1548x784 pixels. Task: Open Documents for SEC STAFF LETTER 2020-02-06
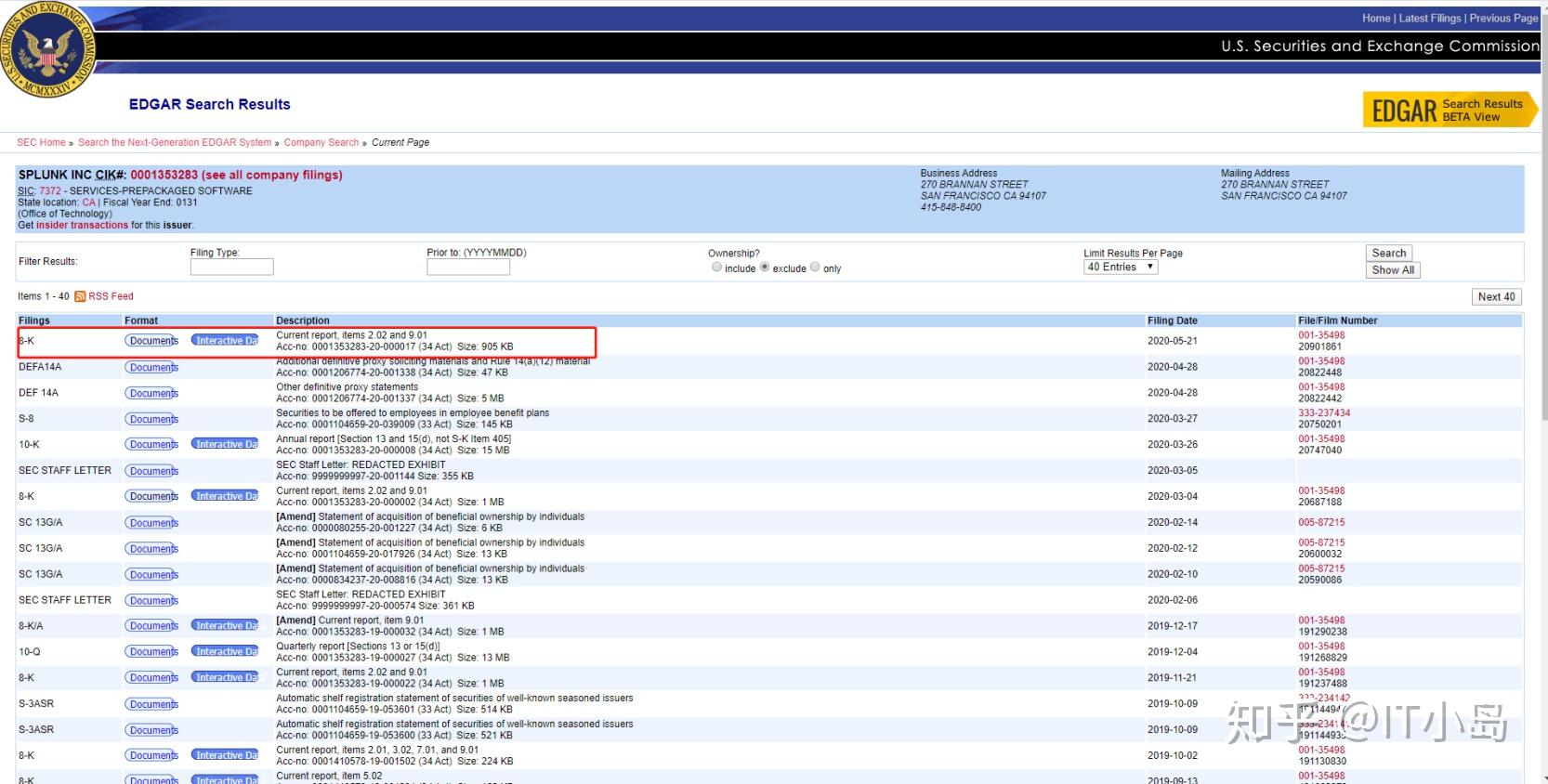point(152,601)
